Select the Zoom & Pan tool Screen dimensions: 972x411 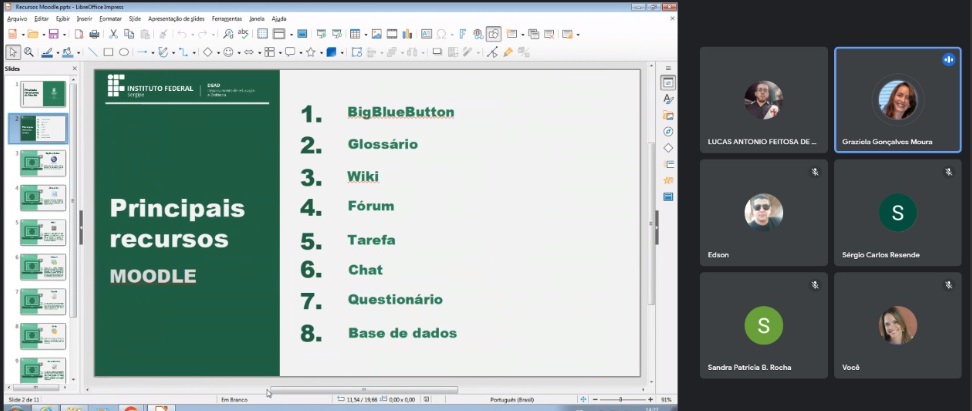[x=29, y=52]
